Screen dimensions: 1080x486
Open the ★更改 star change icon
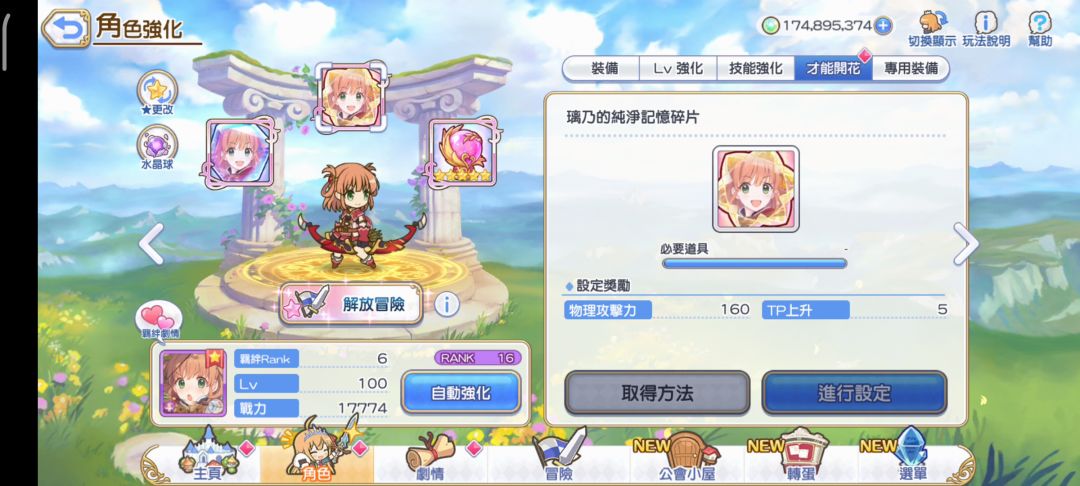coord(157,94)
